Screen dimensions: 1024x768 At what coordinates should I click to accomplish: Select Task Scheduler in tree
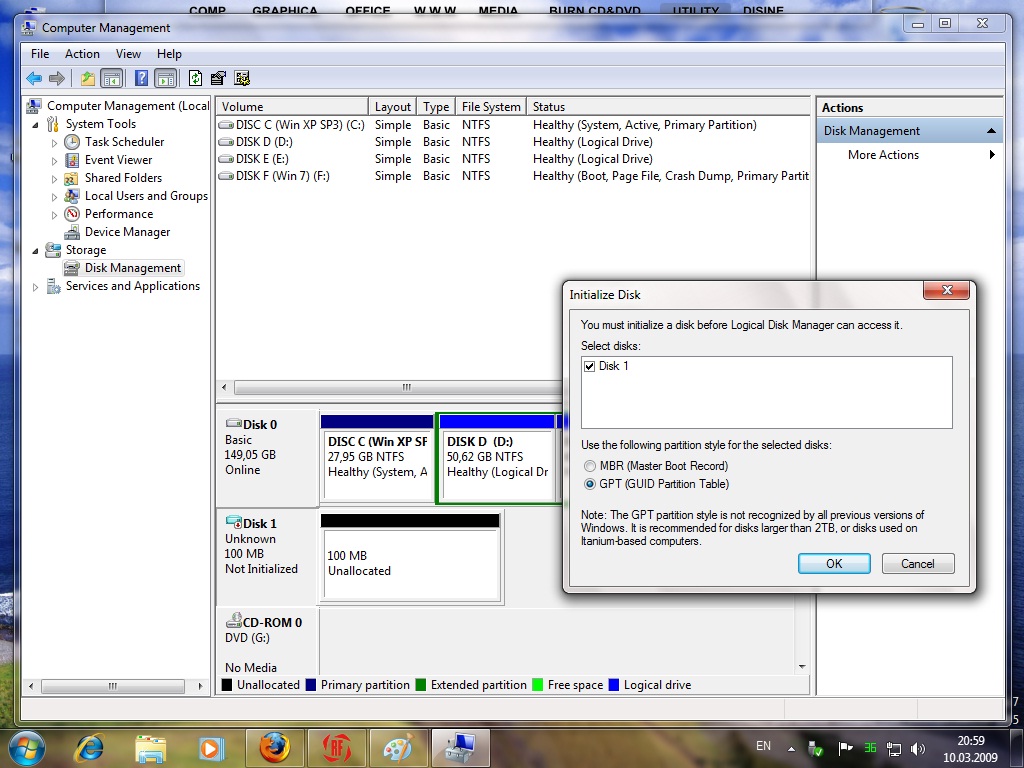(124, 142)
